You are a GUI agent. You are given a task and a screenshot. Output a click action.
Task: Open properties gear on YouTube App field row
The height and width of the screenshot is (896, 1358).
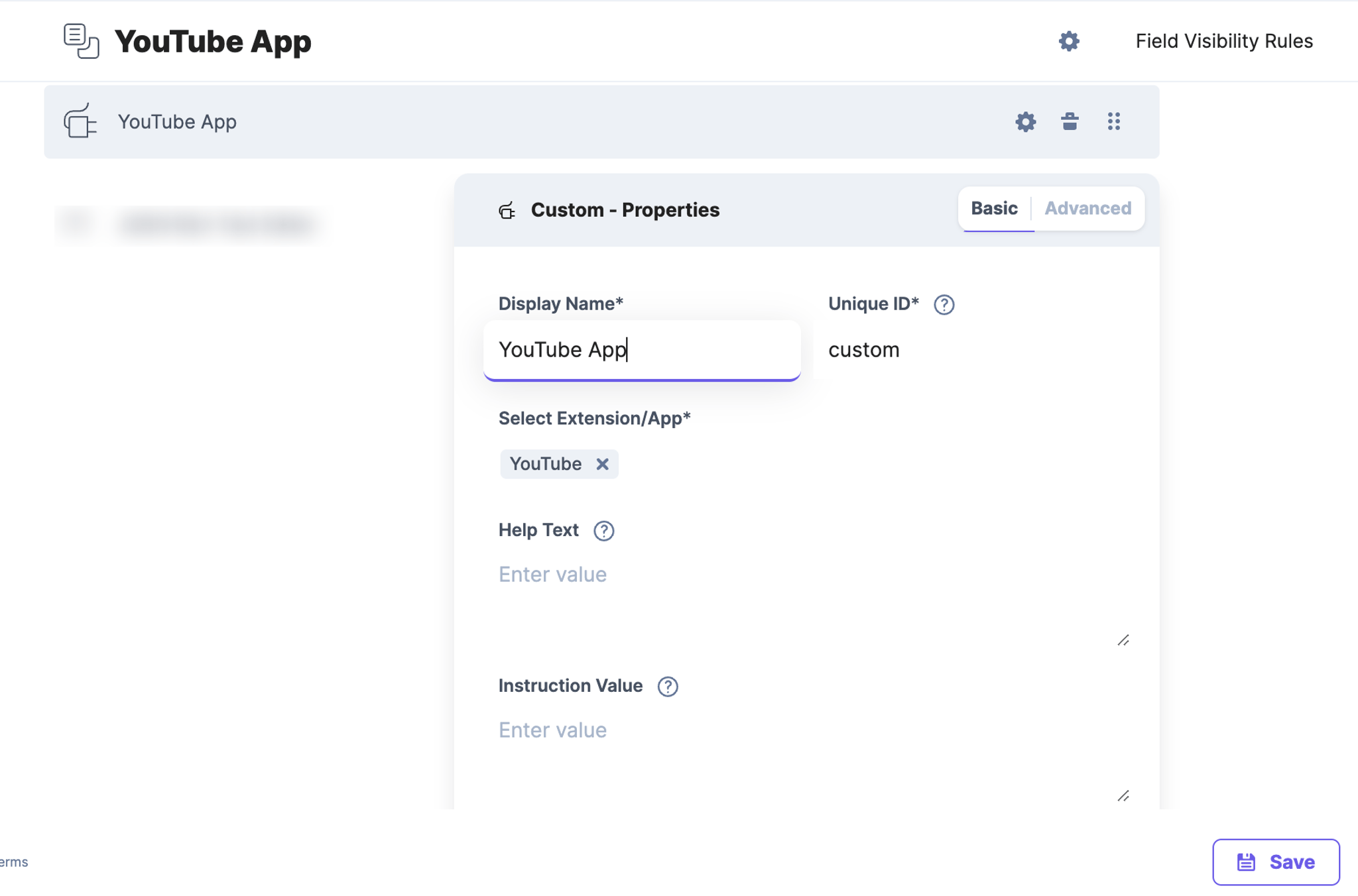click(1025, 122)
